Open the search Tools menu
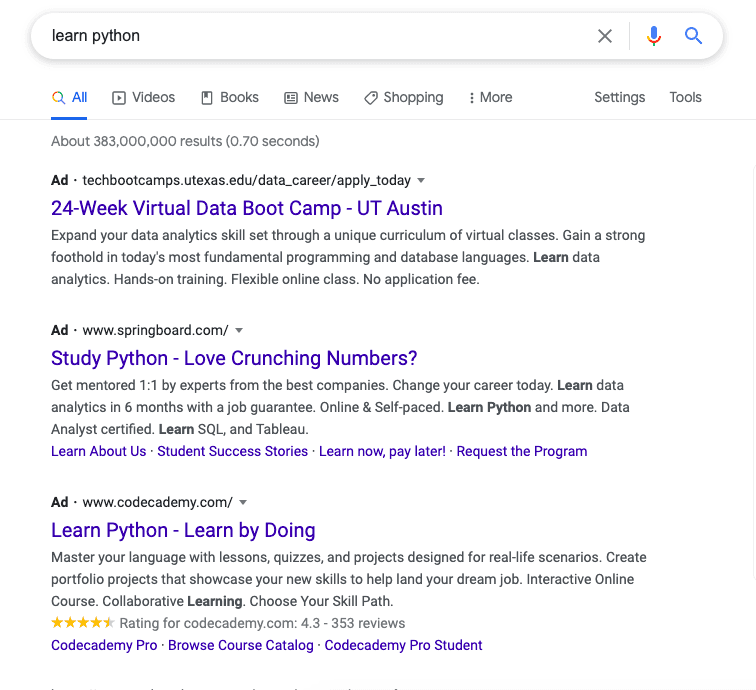Image resolution: width=756 pixels, height=690 pixels. click(685, 97)
